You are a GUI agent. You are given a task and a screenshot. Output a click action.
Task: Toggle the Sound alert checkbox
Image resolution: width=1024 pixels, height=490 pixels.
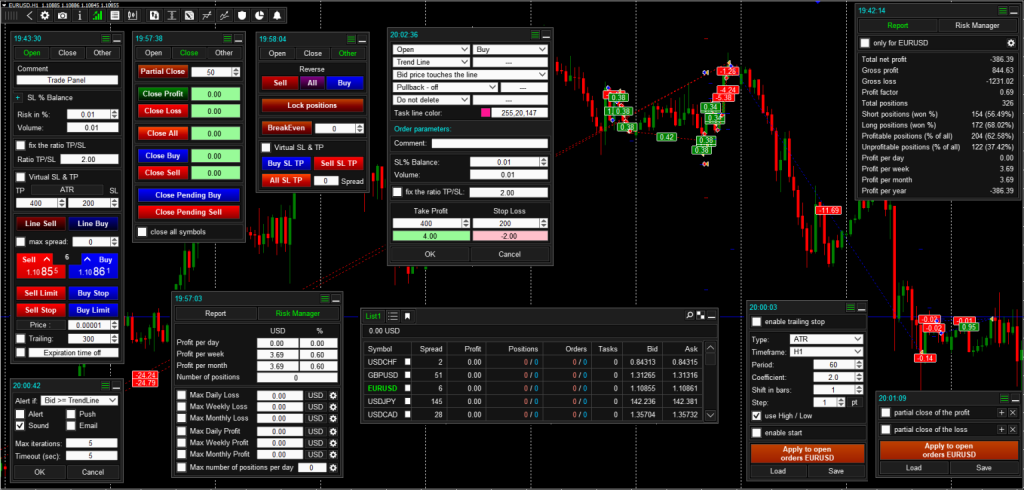(x=22, y=426)
